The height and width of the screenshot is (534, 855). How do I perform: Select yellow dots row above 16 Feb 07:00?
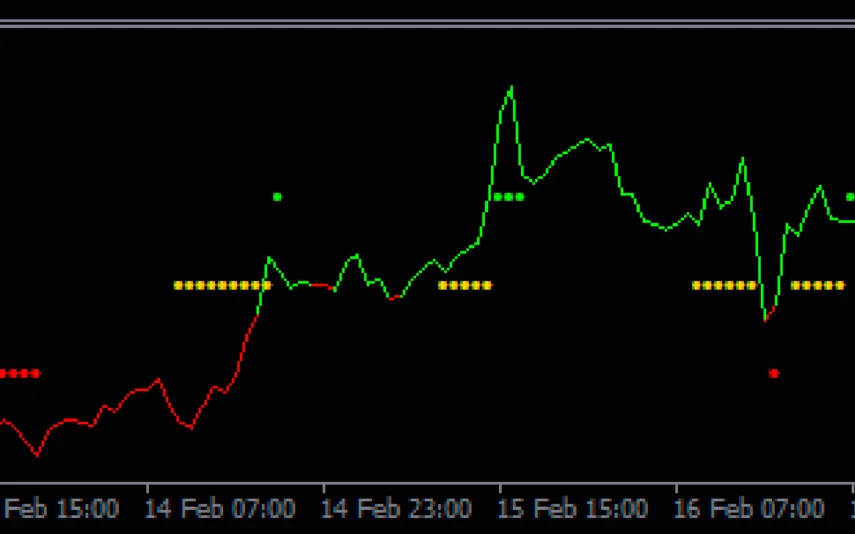pos(725,285)
